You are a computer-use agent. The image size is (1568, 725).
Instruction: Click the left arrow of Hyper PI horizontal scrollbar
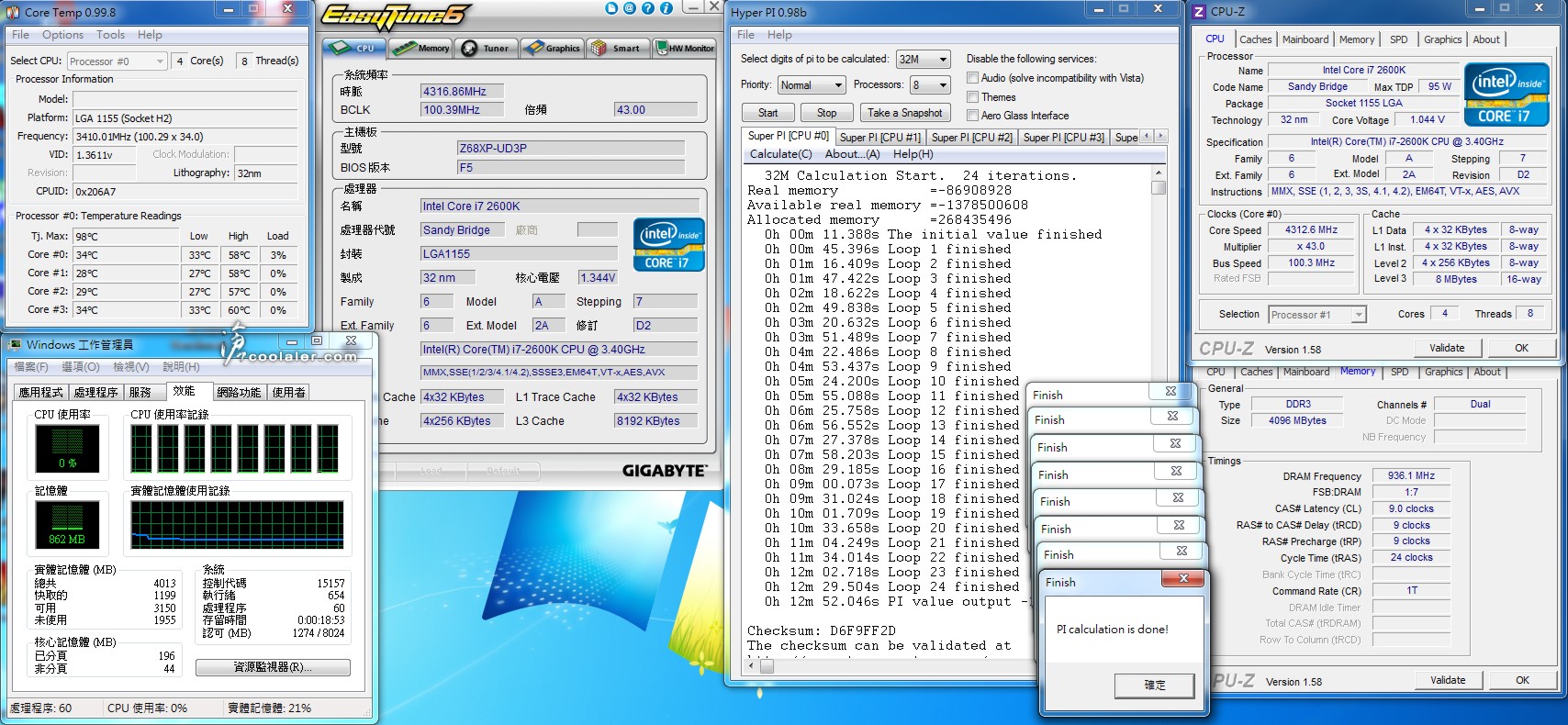[x=753, y=666]
